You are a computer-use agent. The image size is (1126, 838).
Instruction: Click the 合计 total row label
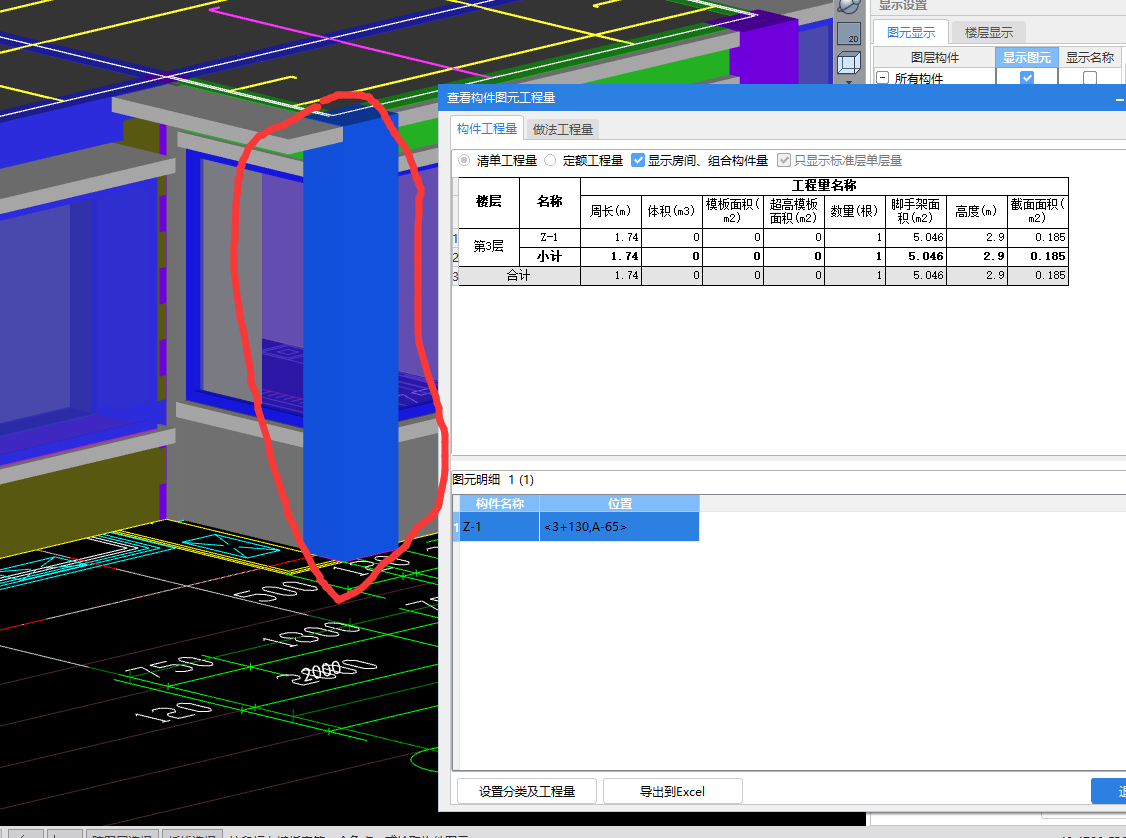(x=518, y=276)
